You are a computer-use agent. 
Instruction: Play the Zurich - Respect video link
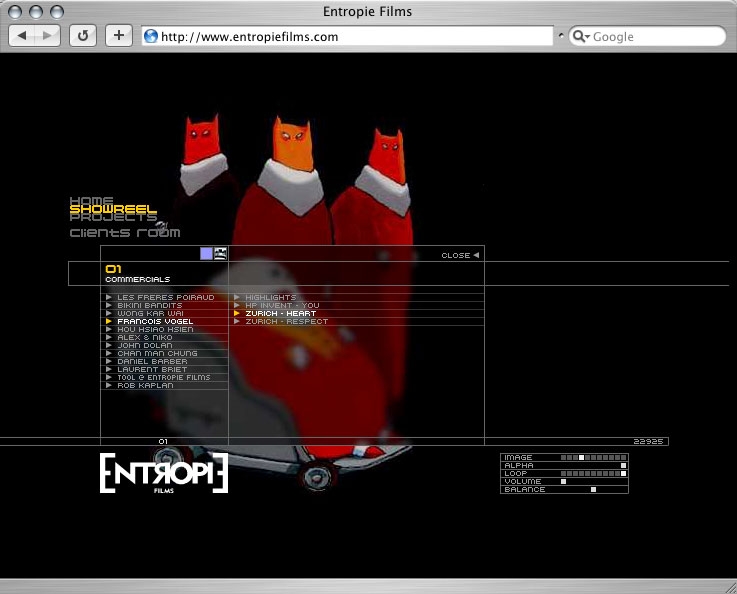(280, 321)
